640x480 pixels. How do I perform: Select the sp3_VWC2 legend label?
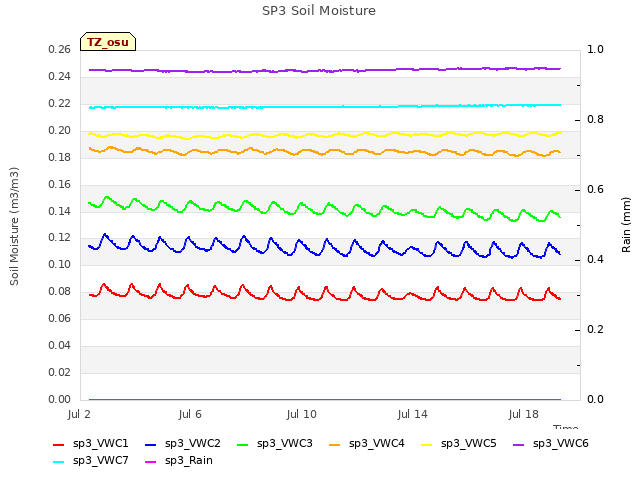point(193,444)
